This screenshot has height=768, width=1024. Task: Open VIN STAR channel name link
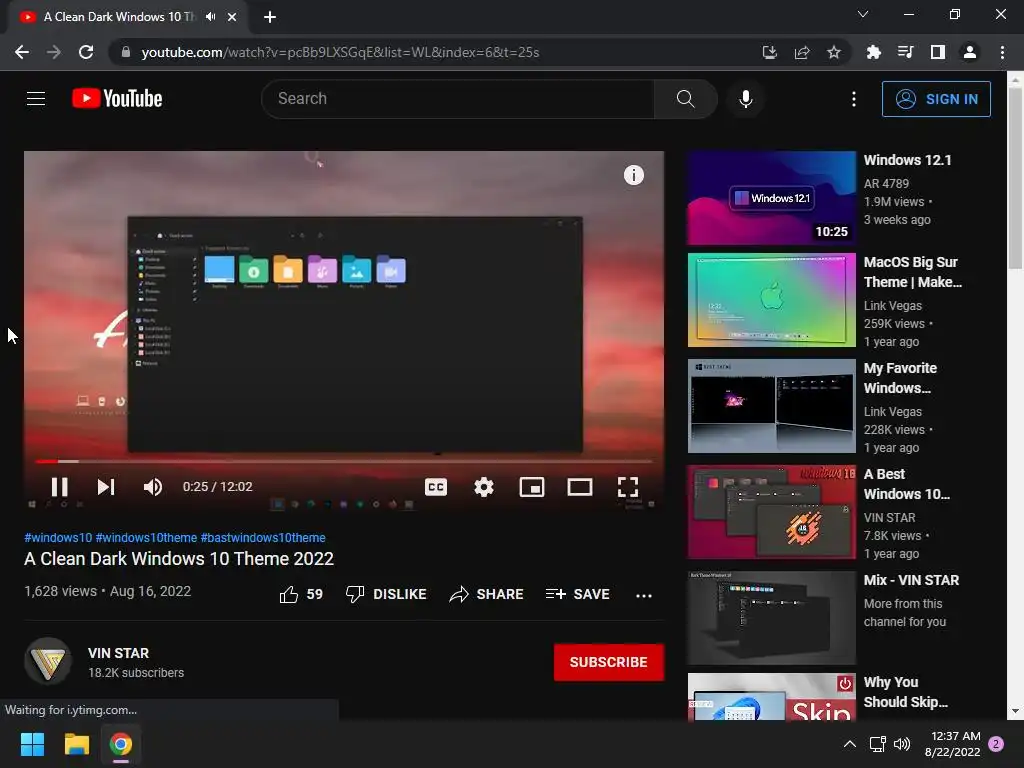pos(118,653)
